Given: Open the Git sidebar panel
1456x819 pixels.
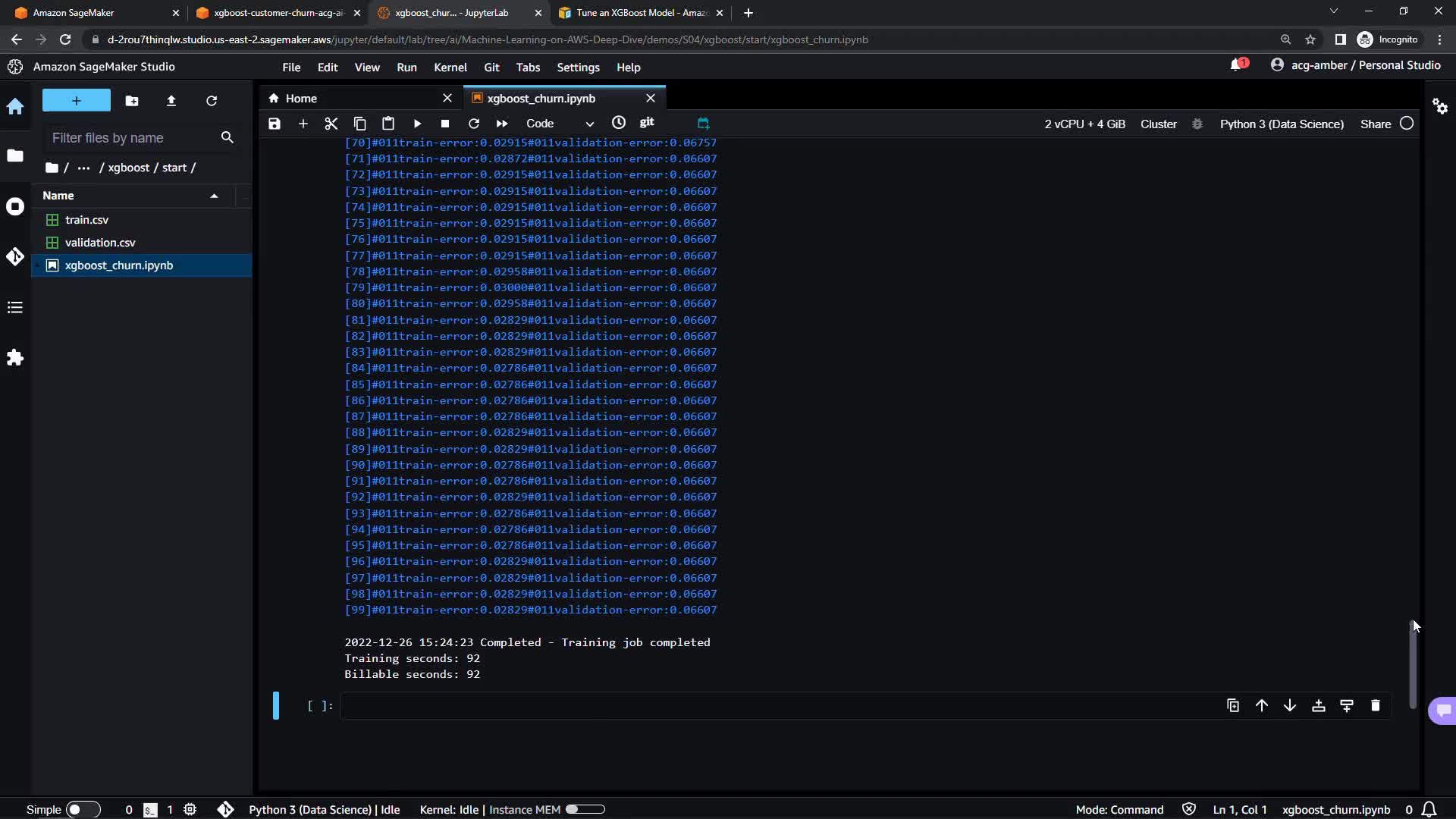Looking at the screenshot, I should click(x=15, y=256).
